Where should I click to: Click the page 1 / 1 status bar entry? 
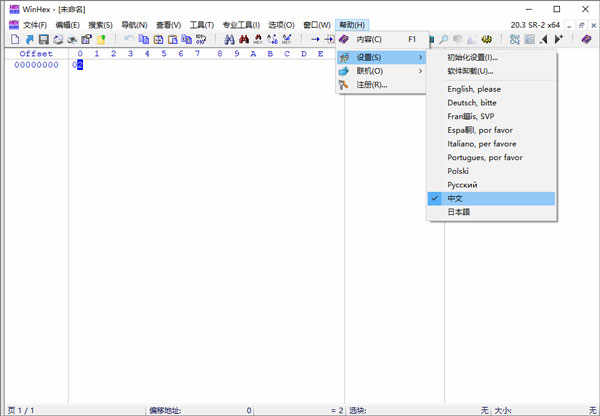click(x=21, y=411)
